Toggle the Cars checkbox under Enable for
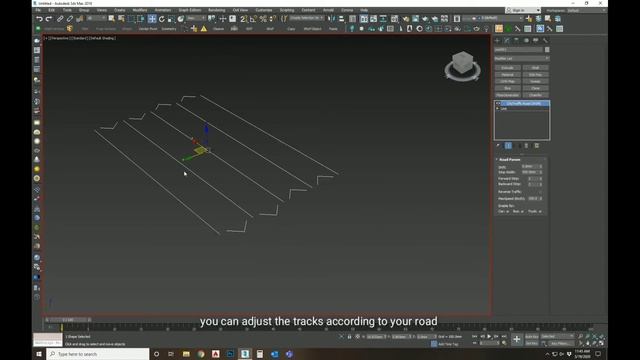 coord(507,211)
